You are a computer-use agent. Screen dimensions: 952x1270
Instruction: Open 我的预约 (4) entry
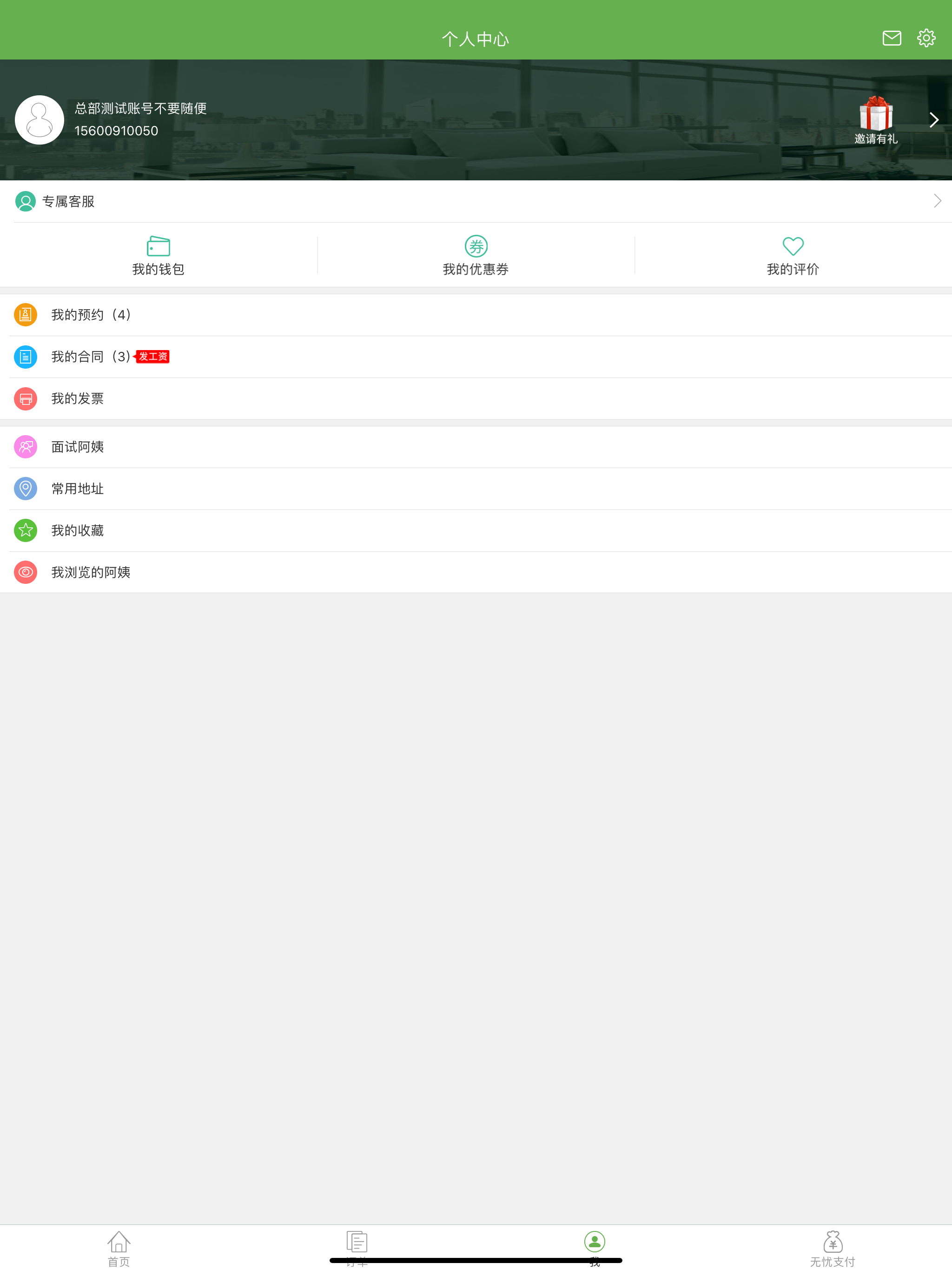tap(476, 315)
